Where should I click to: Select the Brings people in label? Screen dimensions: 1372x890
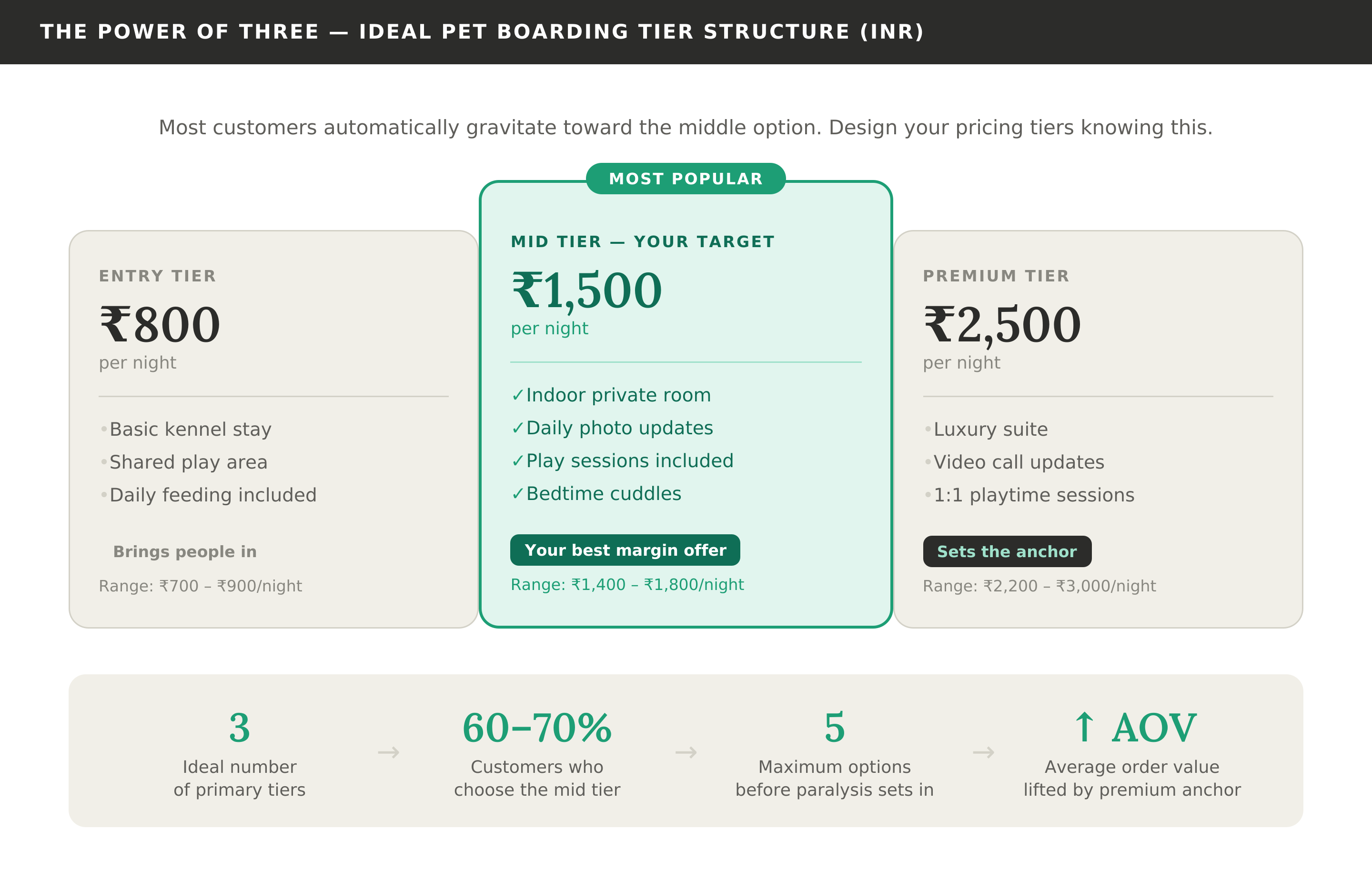point(184,551)
